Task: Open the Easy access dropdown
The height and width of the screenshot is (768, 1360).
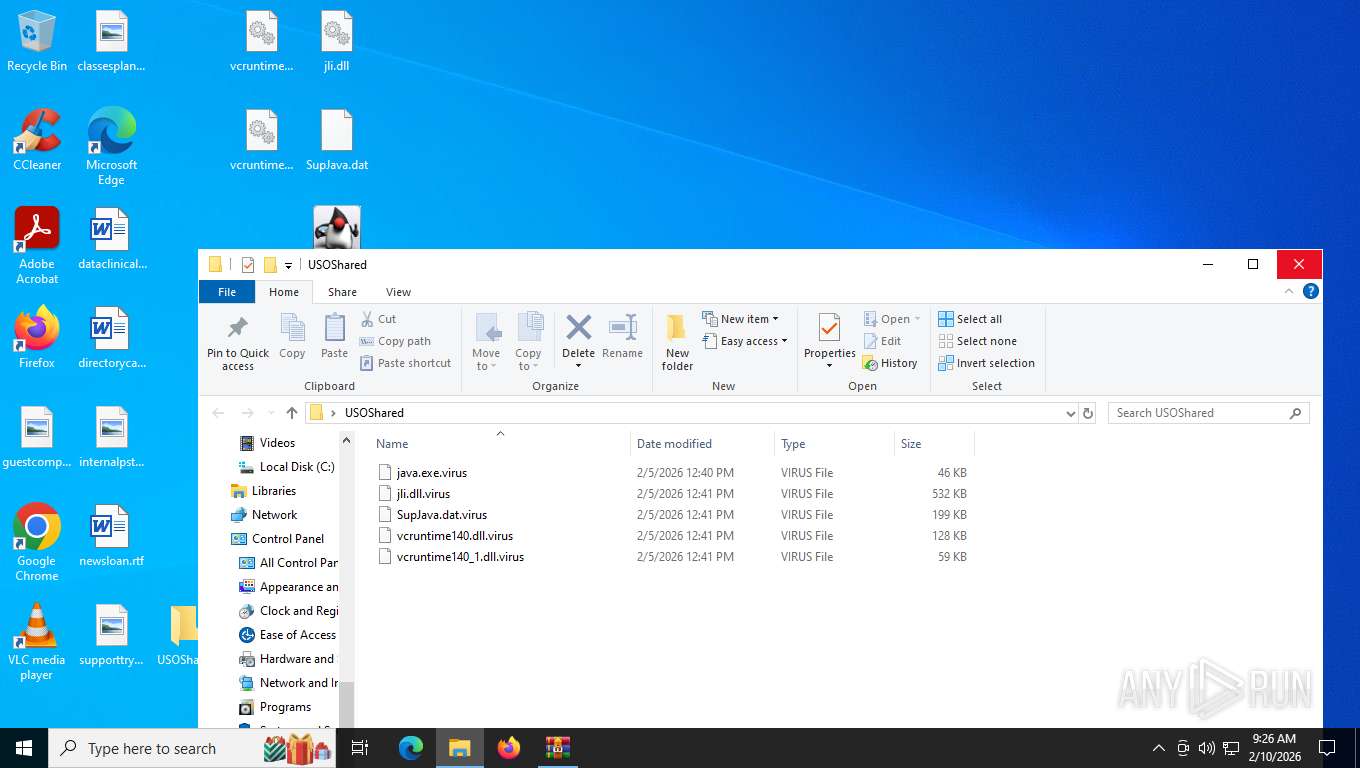Action: (x=745, y=341)
